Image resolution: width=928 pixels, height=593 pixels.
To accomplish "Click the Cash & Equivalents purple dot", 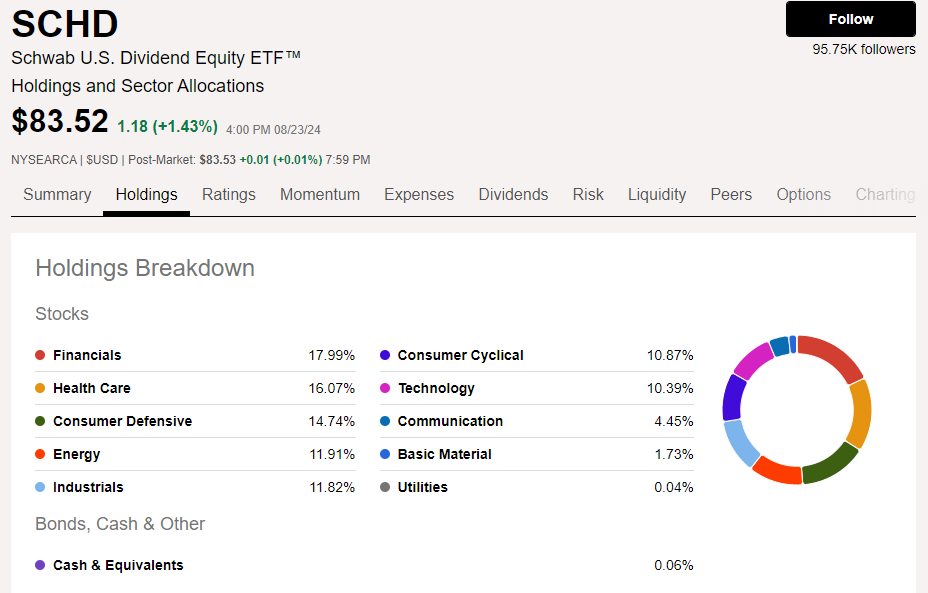I will pyautogui.click(x=40, y=565).
